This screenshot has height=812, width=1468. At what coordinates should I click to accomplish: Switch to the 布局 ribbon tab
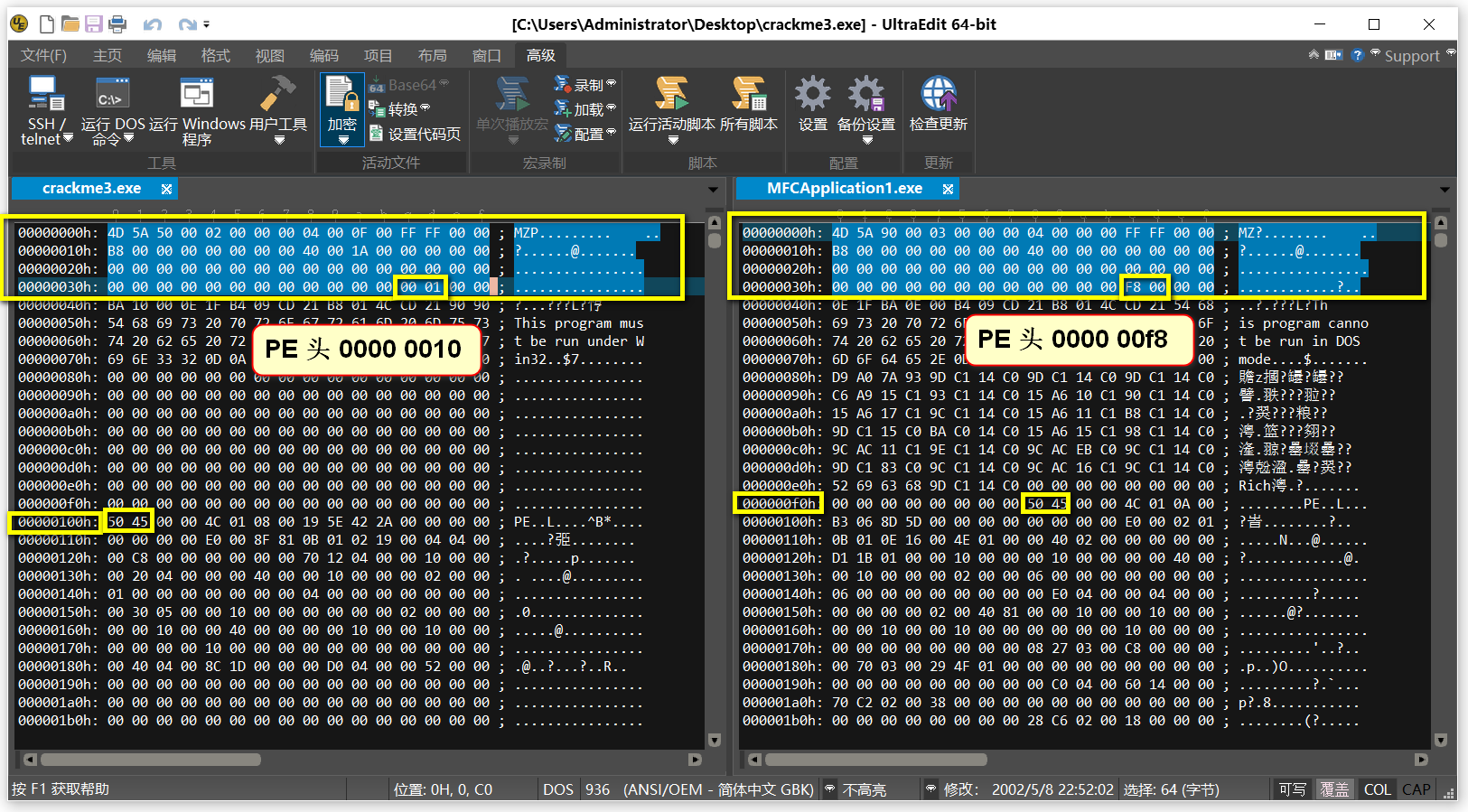[432, 55]
